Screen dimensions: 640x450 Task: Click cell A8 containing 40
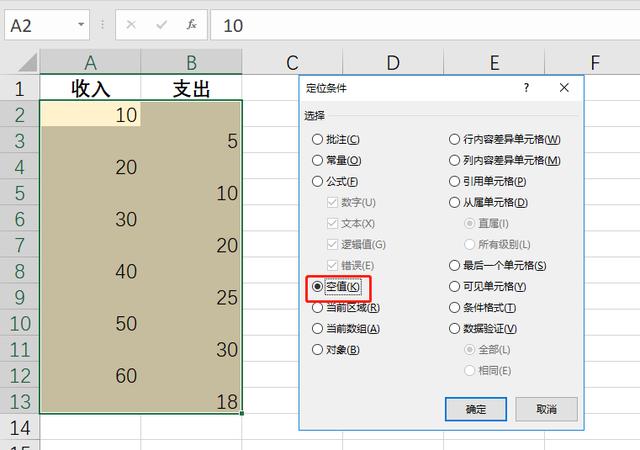click(x=90, y=271)
